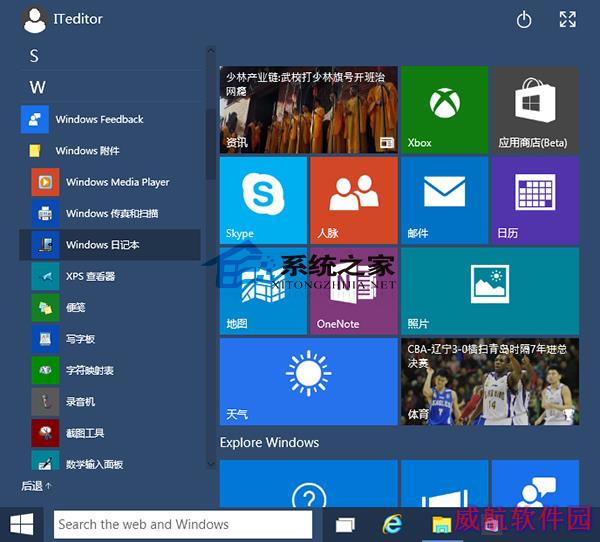Click the letter S group header
Viewport: 600px width, 542px height.
tap(34, 56)
